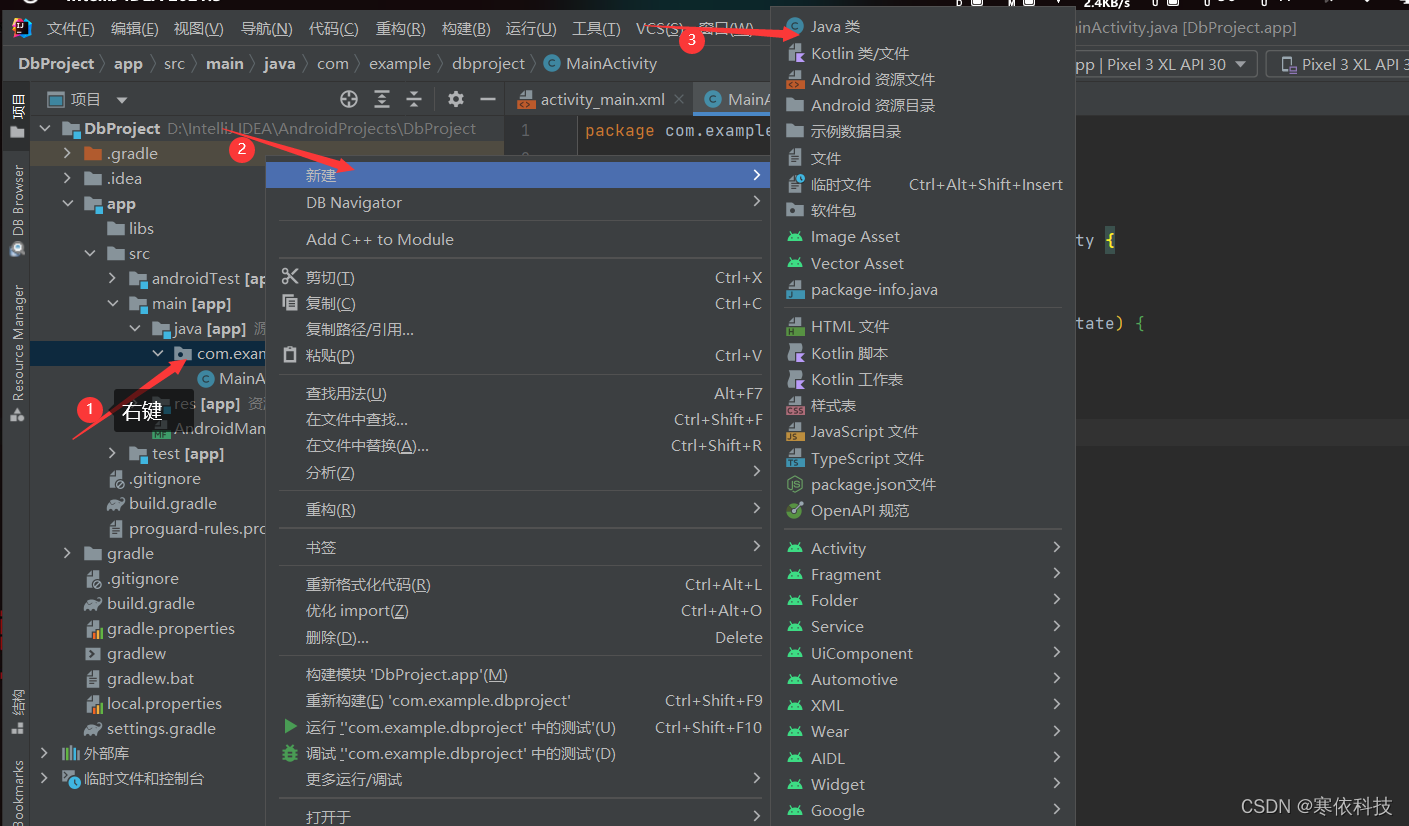Select 样式表 (stylesheet) option

[921, 405]
